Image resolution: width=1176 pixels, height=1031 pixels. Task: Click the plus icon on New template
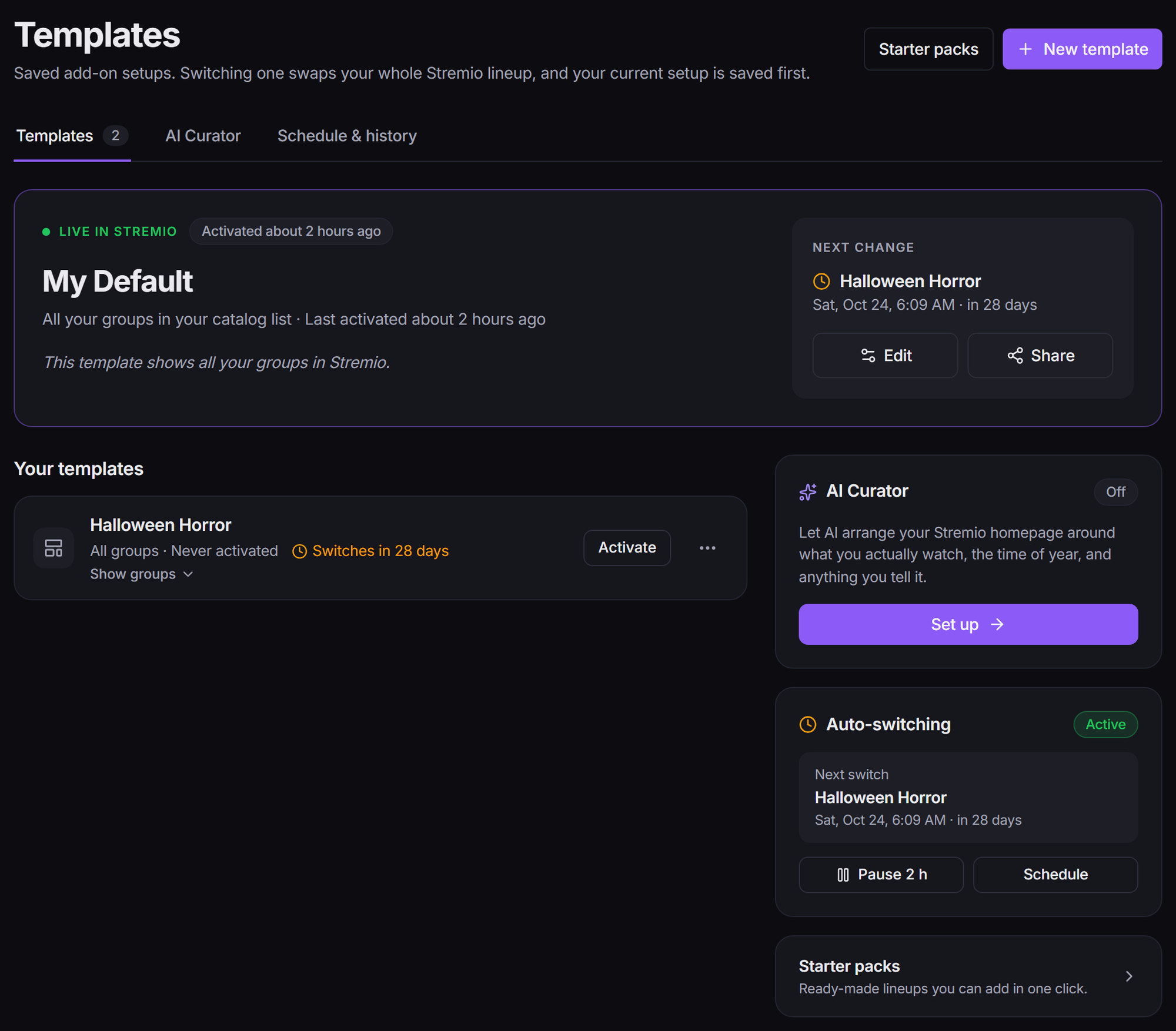click(1025, 49)
